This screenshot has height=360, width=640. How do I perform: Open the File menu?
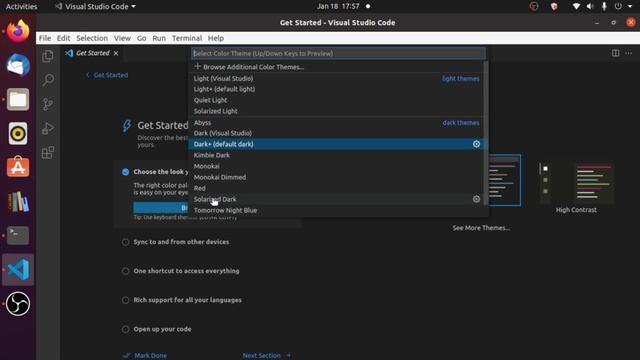pos(45,38)
